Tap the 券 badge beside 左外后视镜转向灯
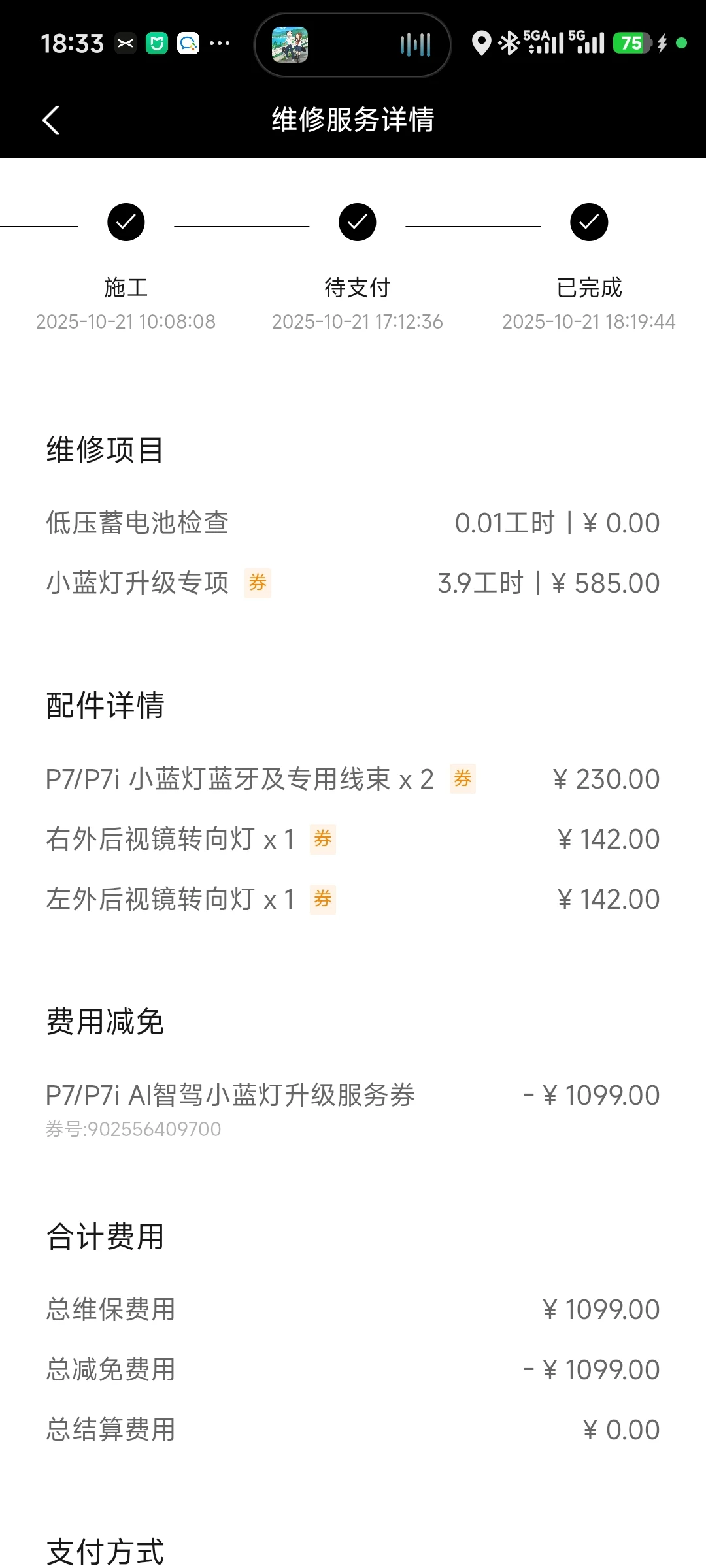The image size is (706, 1568). pos(322,899)
